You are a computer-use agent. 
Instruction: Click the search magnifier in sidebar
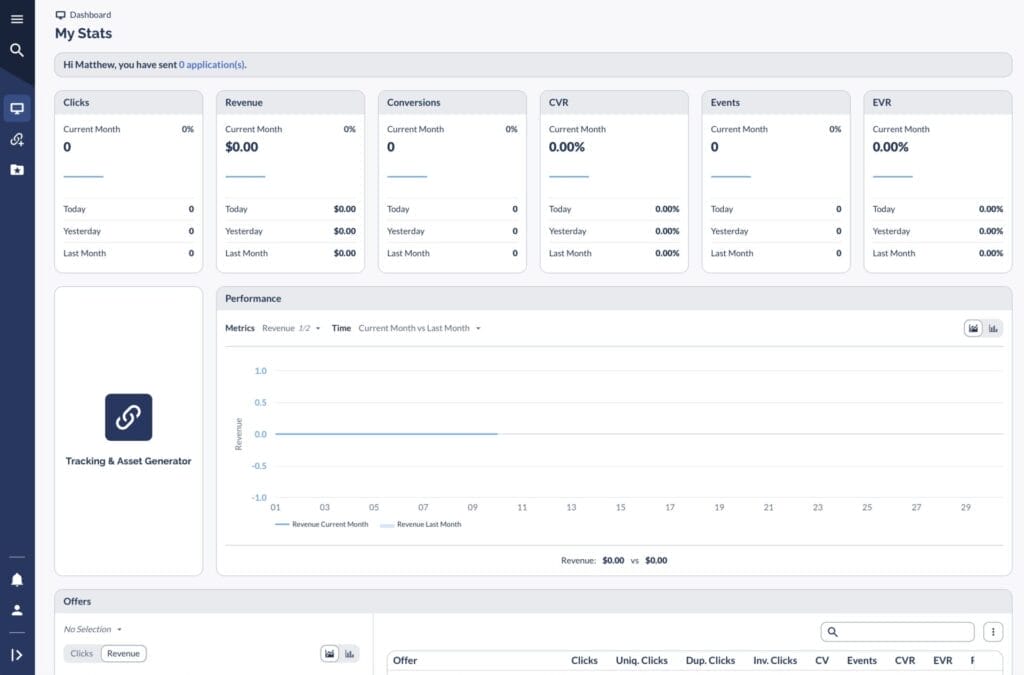[x=17, y=50]
